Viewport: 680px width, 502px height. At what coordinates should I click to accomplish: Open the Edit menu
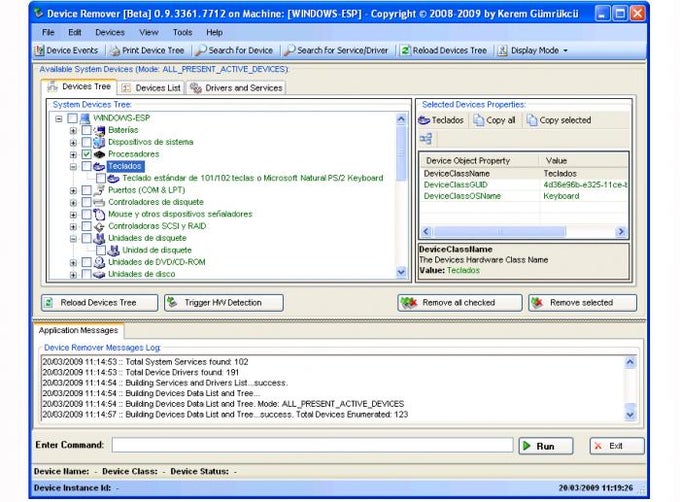75,33
